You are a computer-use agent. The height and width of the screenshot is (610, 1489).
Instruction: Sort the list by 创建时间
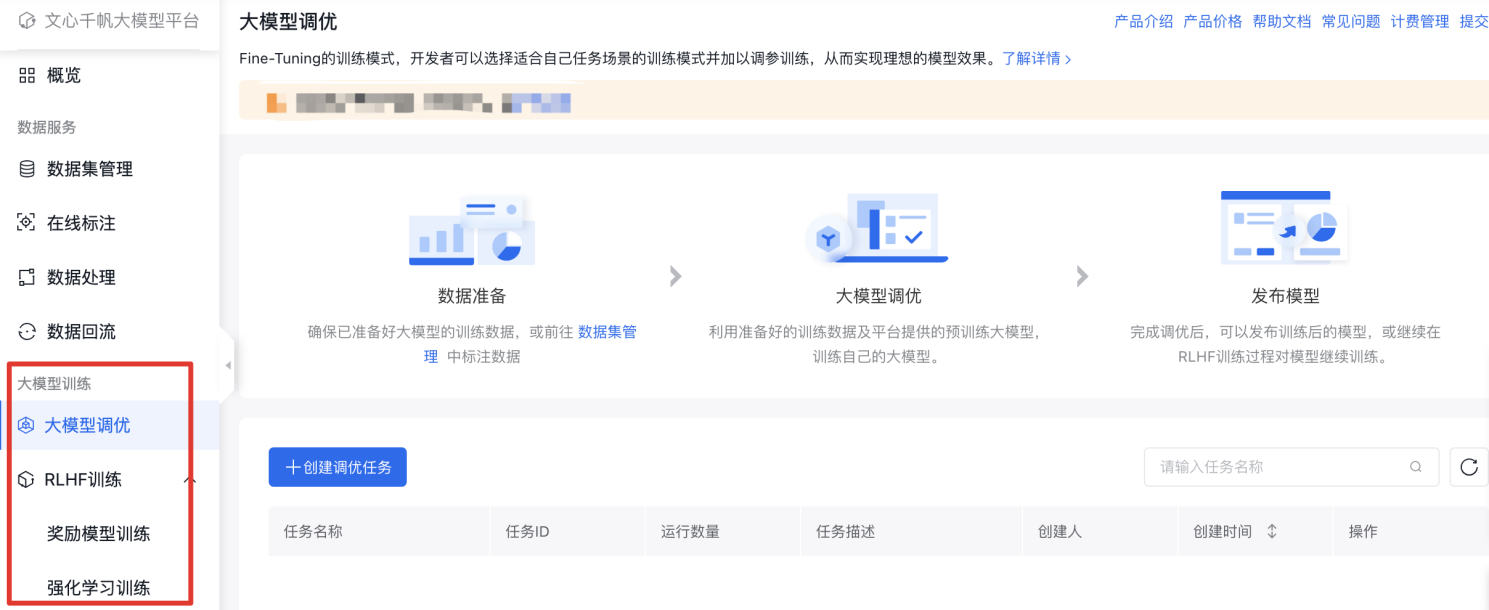(1272, 532)
